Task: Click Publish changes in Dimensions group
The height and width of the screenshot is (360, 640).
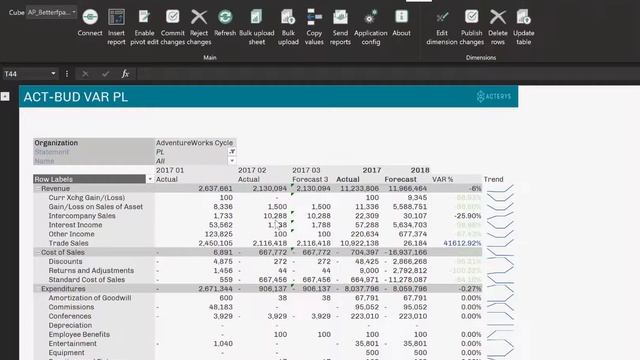Action: click(471, 17)
